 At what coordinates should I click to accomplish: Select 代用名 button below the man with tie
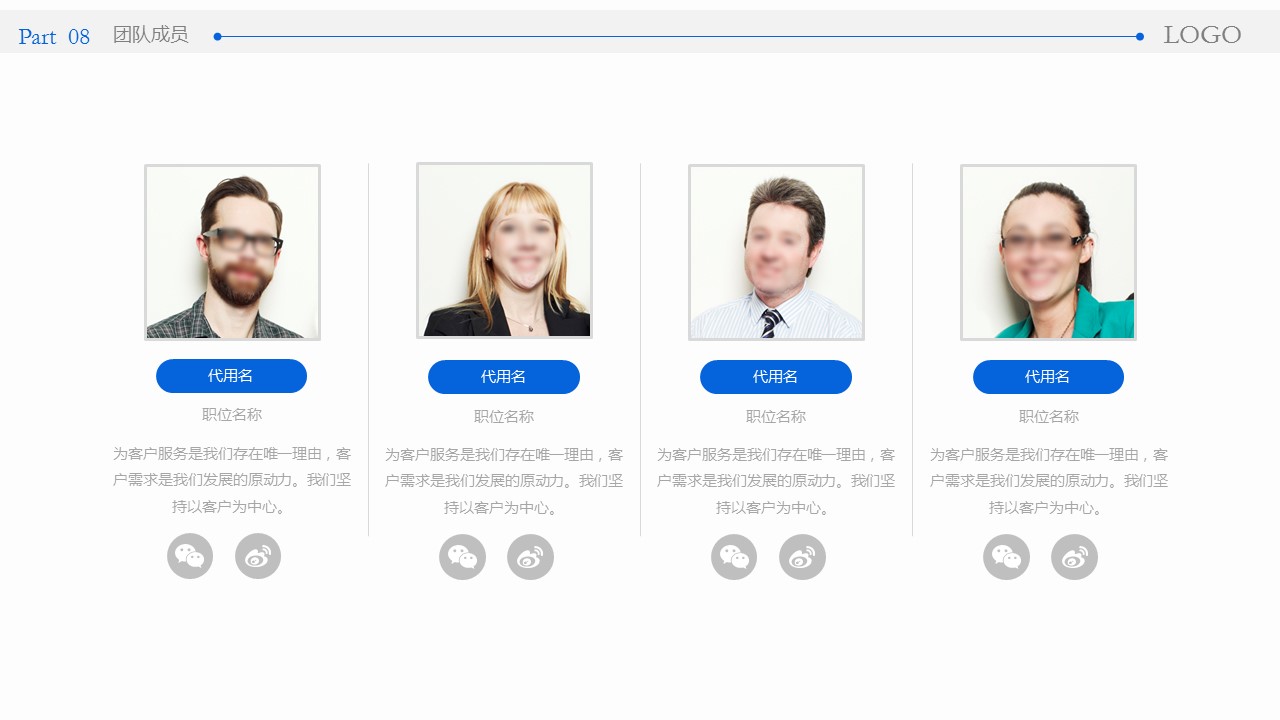(x=775, y=377)
